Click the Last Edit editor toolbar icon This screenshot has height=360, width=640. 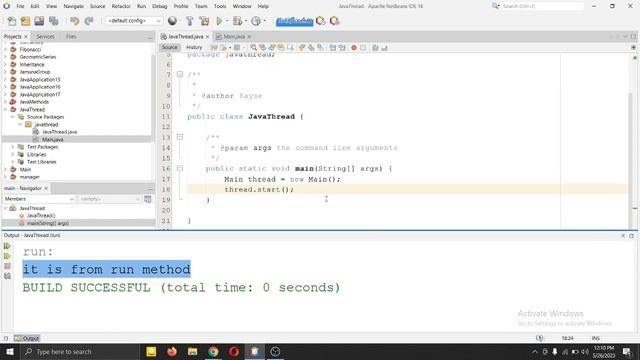(x=214, y=48)
